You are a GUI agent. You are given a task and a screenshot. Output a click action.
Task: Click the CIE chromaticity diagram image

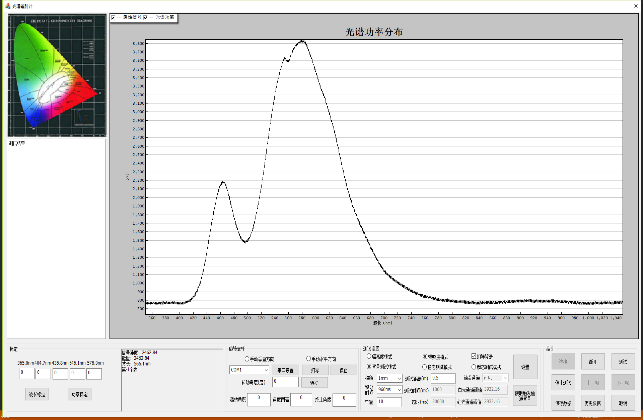click(57, 75)
